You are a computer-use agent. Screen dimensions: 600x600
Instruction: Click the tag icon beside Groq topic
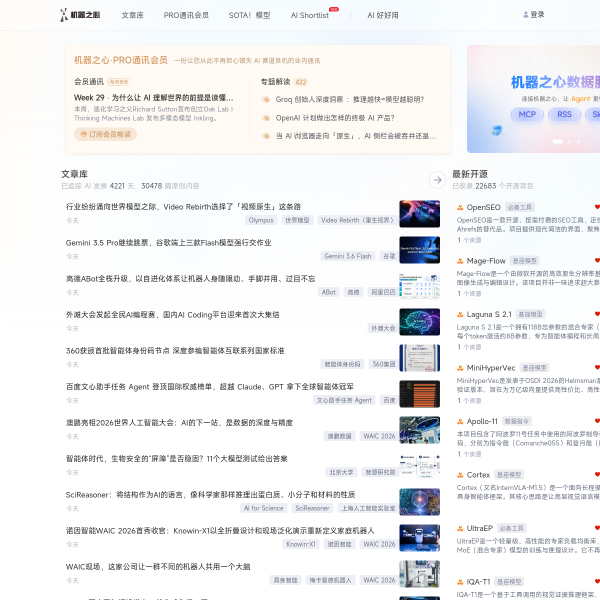[x=266, y=99]
